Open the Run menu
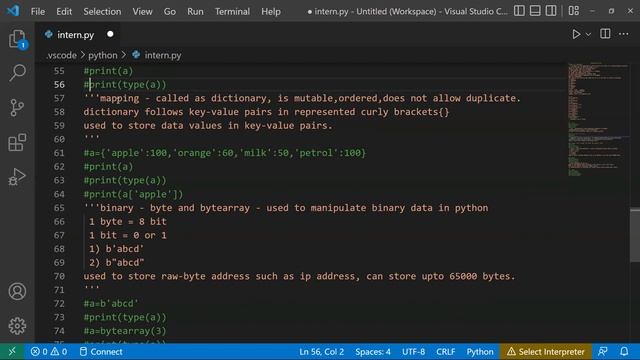This screenshot has height=360, width=640. 195,11
